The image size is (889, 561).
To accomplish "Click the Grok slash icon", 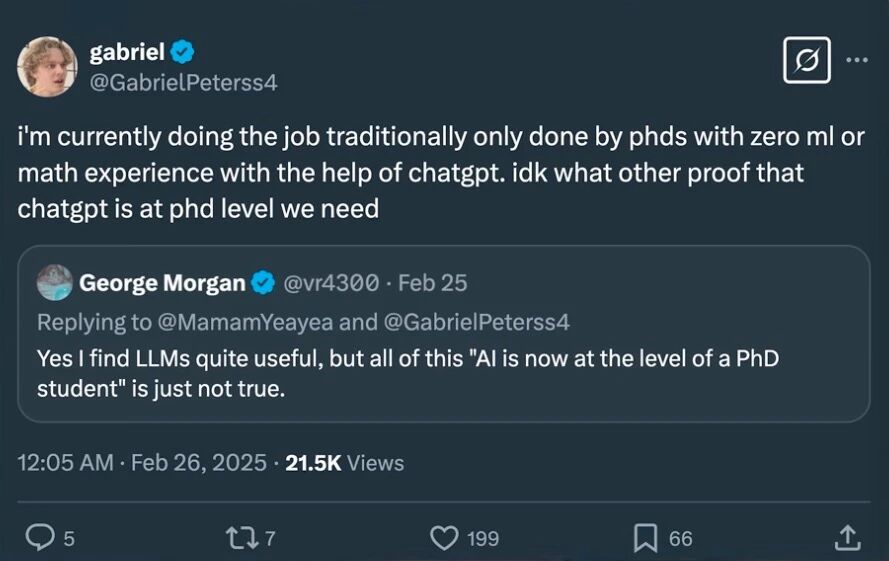I will 806,60.
